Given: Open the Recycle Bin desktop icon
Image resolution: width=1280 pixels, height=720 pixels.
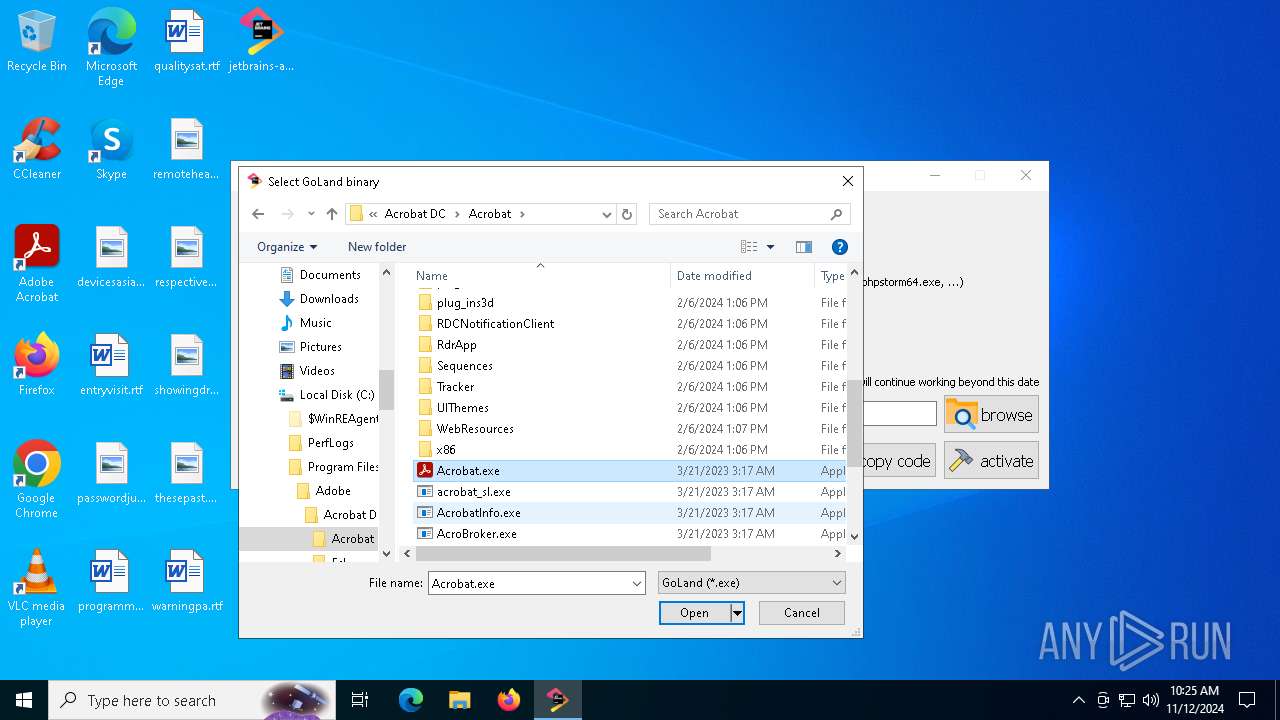Looking at the screenshot, I should coord(37,42).
